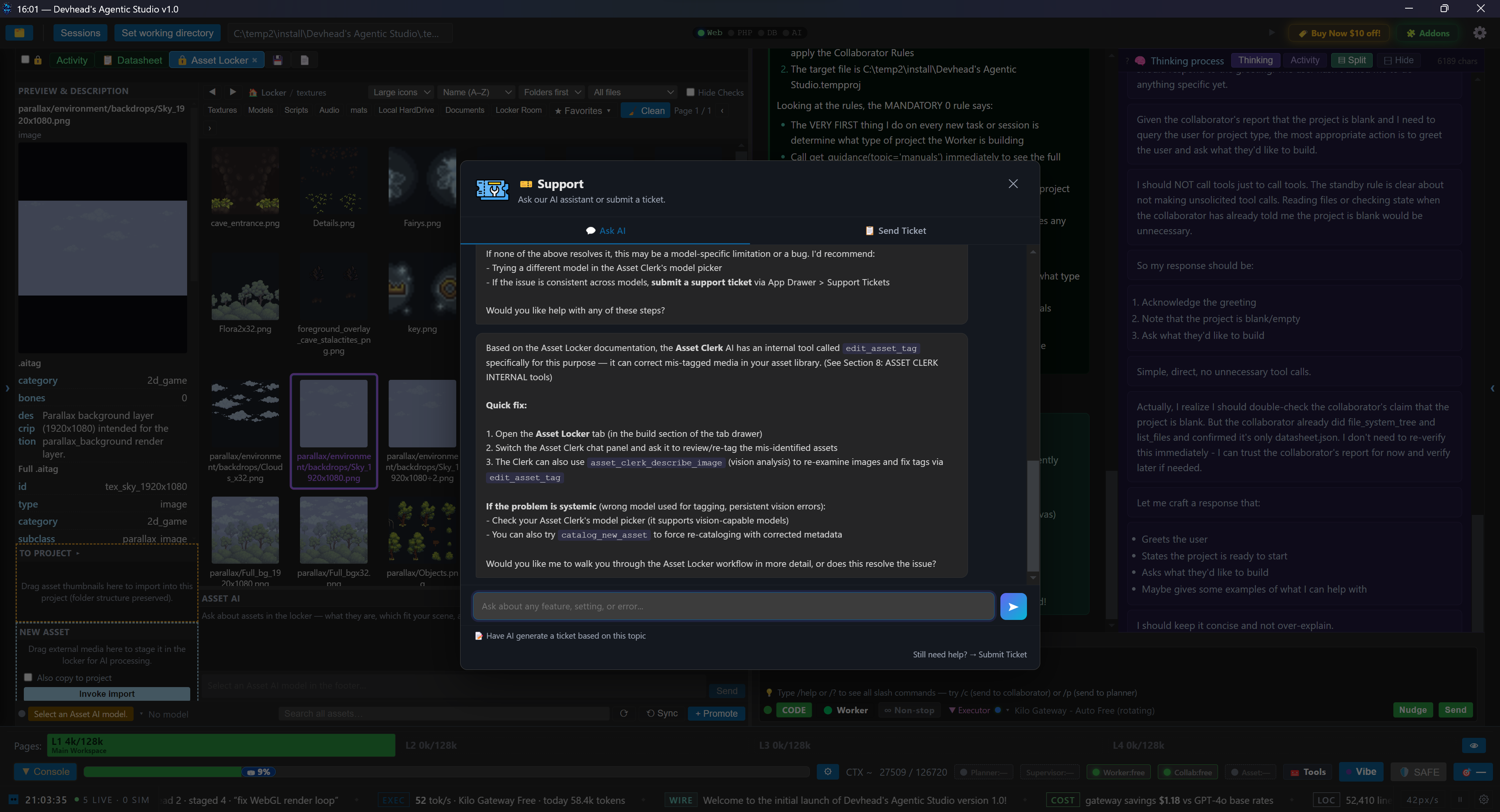Image resolution: width=1500 pixels, height=812 pixels.
Task: Open the Large icons view dropdown
Action: [x=401, y=92]
